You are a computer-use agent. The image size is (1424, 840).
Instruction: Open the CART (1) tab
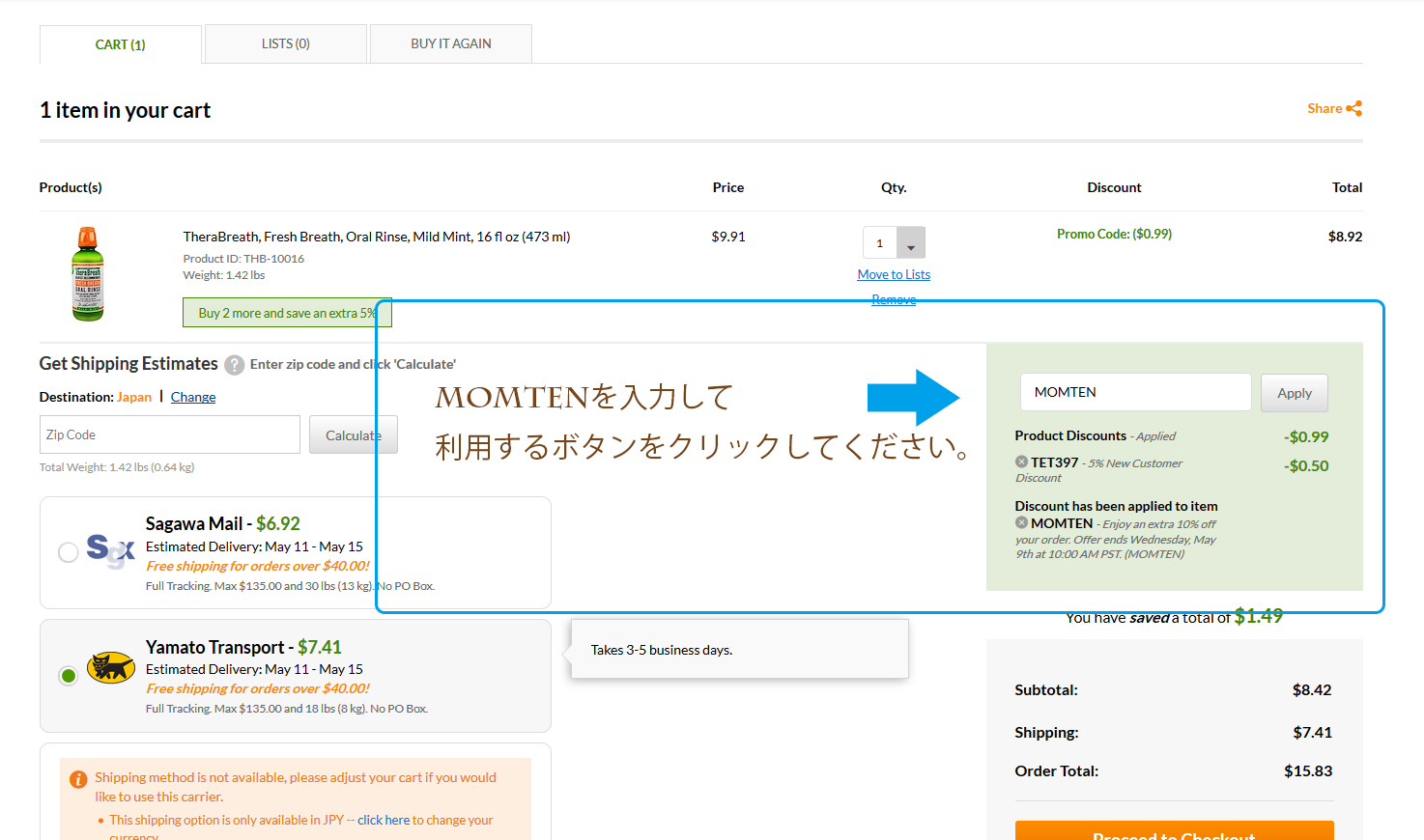pos(120,44)
